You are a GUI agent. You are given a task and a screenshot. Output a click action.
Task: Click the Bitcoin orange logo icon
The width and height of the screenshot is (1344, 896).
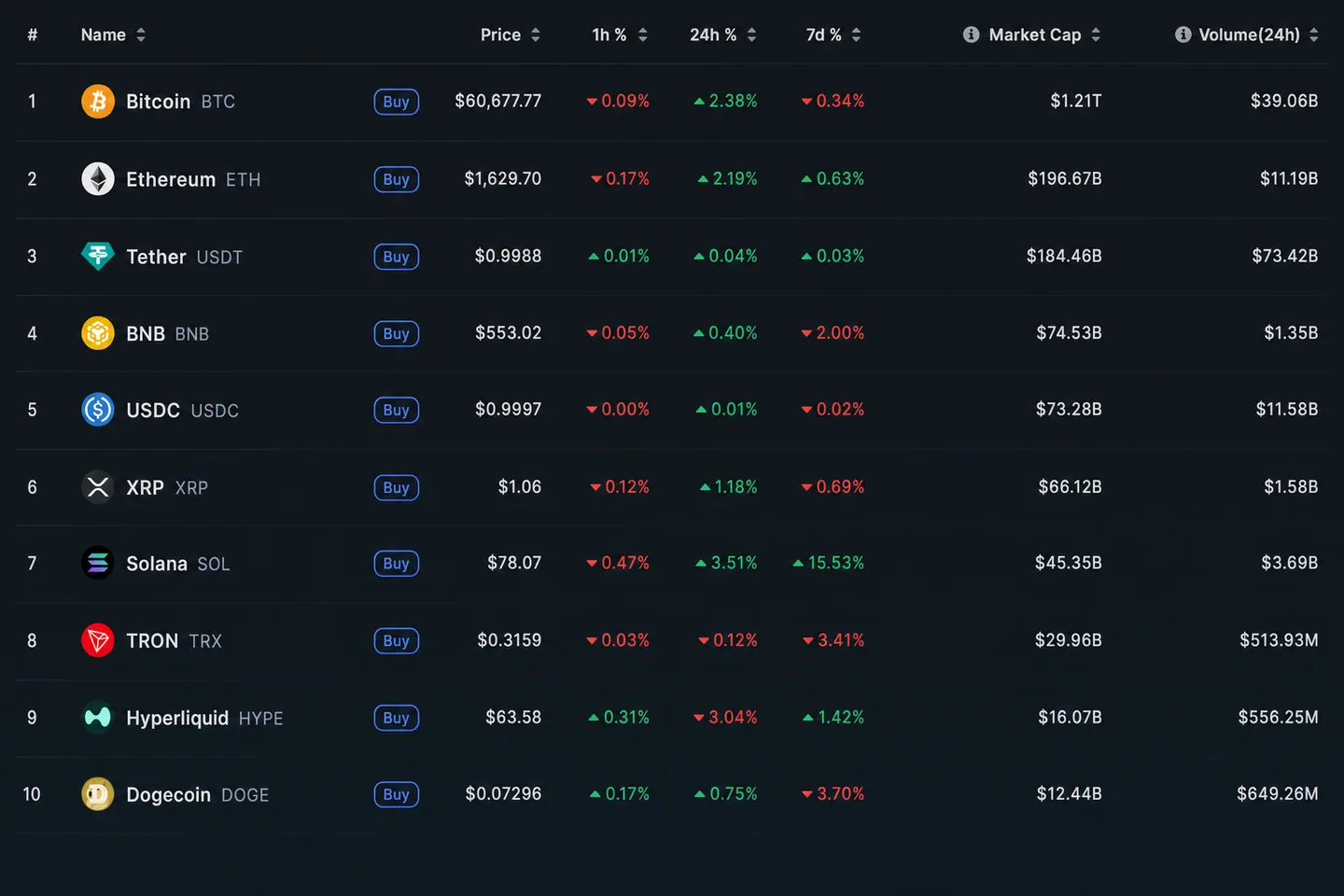coord(98,101)
